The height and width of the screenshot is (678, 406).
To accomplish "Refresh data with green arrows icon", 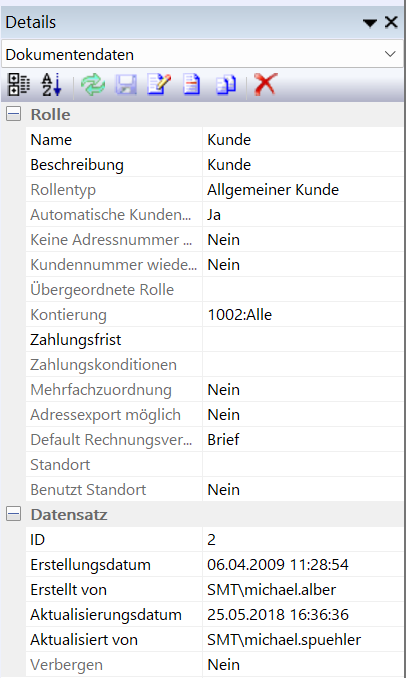I will click(93, 84).
